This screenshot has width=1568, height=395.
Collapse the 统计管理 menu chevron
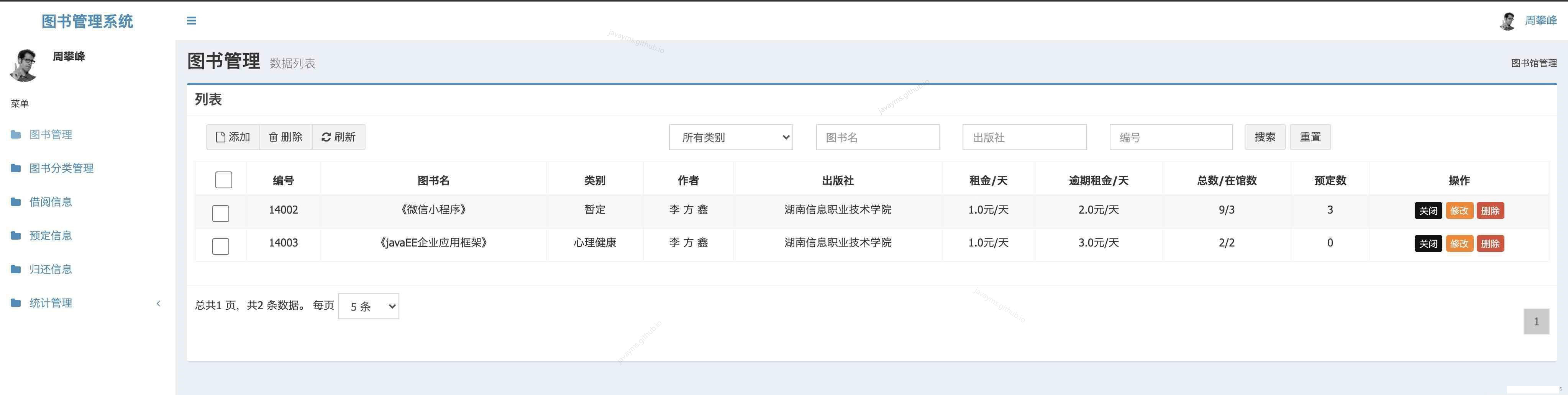click(x=159, y=303)
